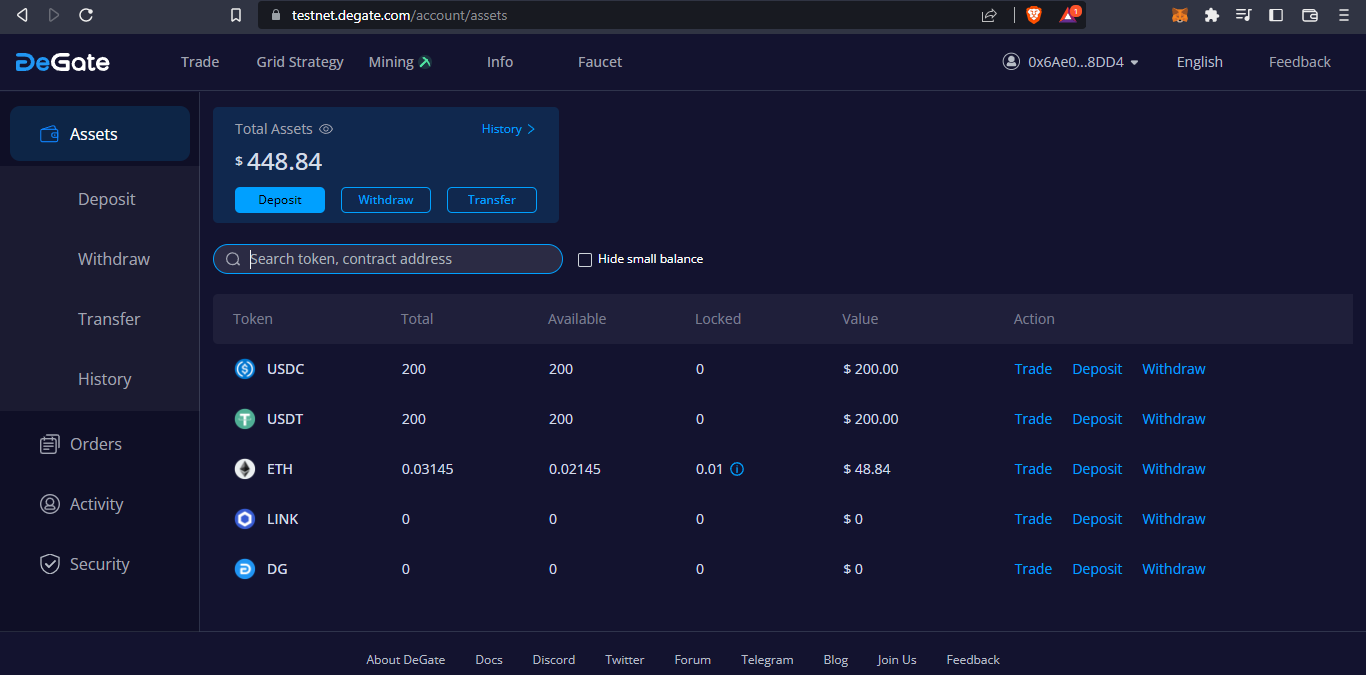Open the Docs footer link

489,660
